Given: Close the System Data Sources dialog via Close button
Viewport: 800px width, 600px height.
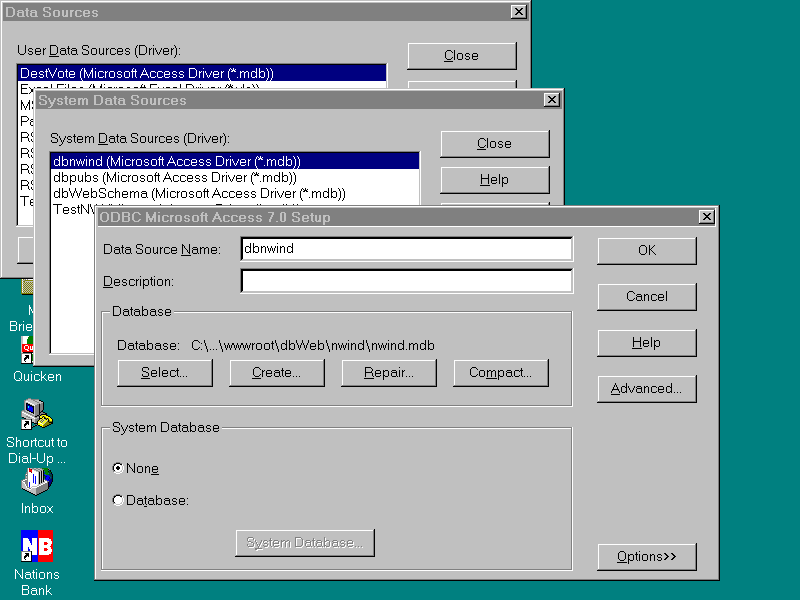Looking at the screenshot, I should (x=494, y=144).
